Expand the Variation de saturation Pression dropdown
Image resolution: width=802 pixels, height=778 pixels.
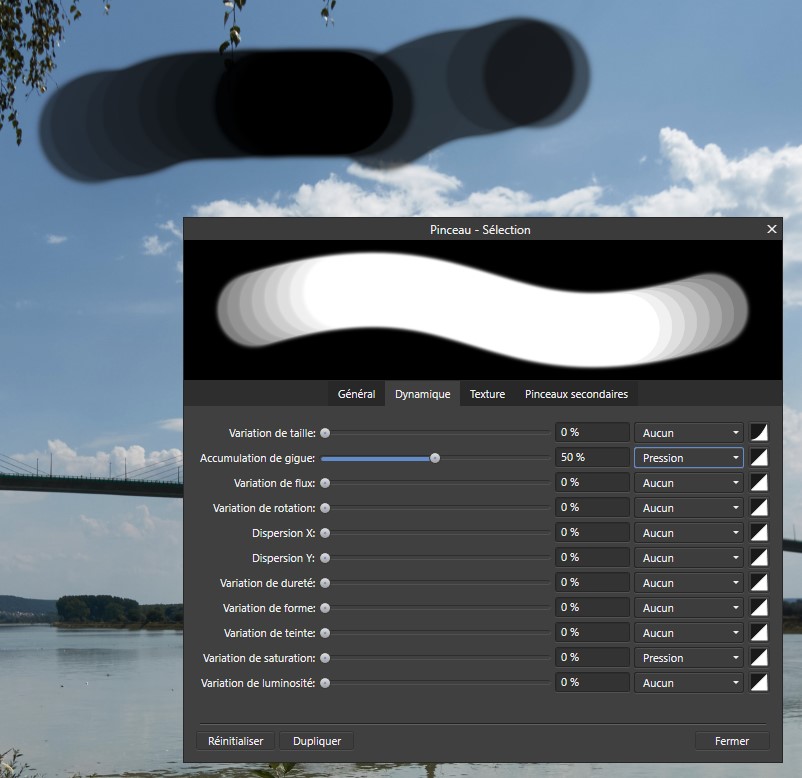point(689,658)
